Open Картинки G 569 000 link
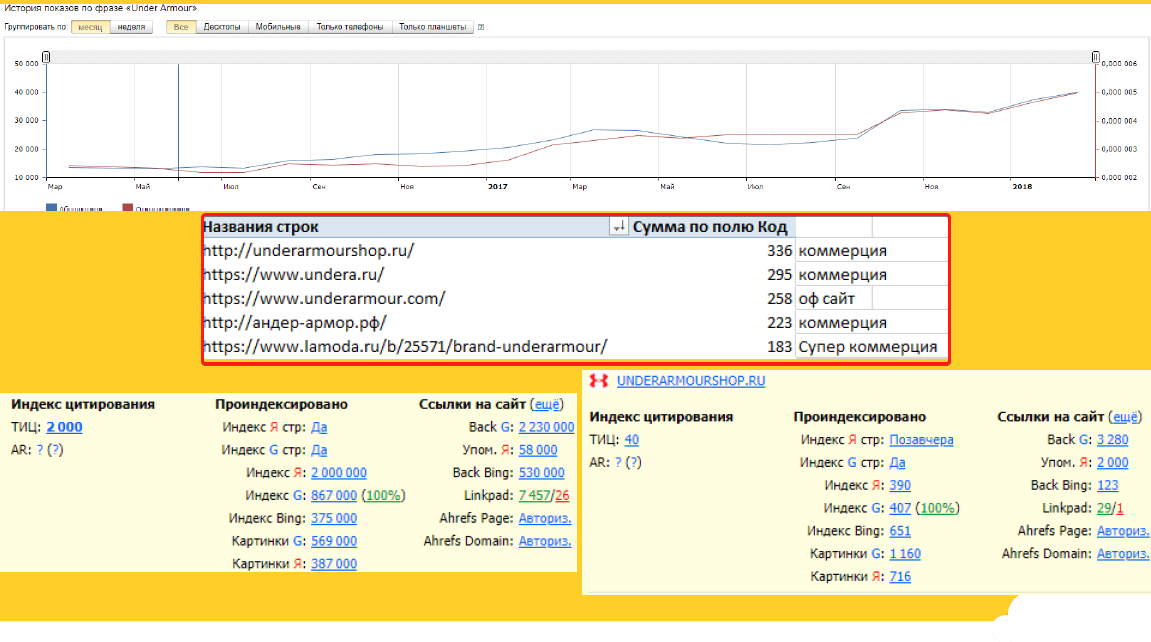This screenshot has width=1151, height=642. pyautogui.click(x=334, y=541)
